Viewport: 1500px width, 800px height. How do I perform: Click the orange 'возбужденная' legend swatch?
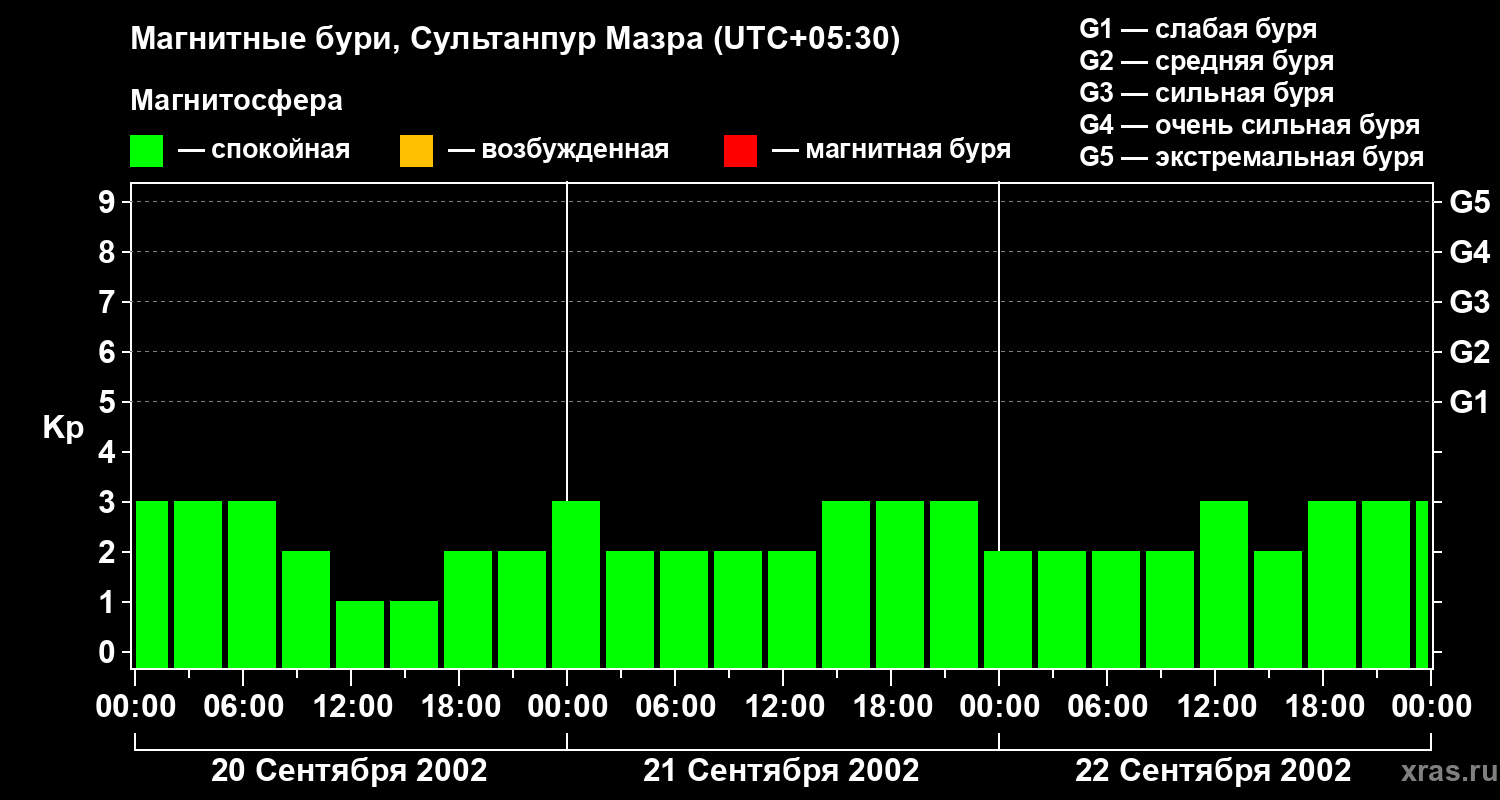(x=416, y=151)
